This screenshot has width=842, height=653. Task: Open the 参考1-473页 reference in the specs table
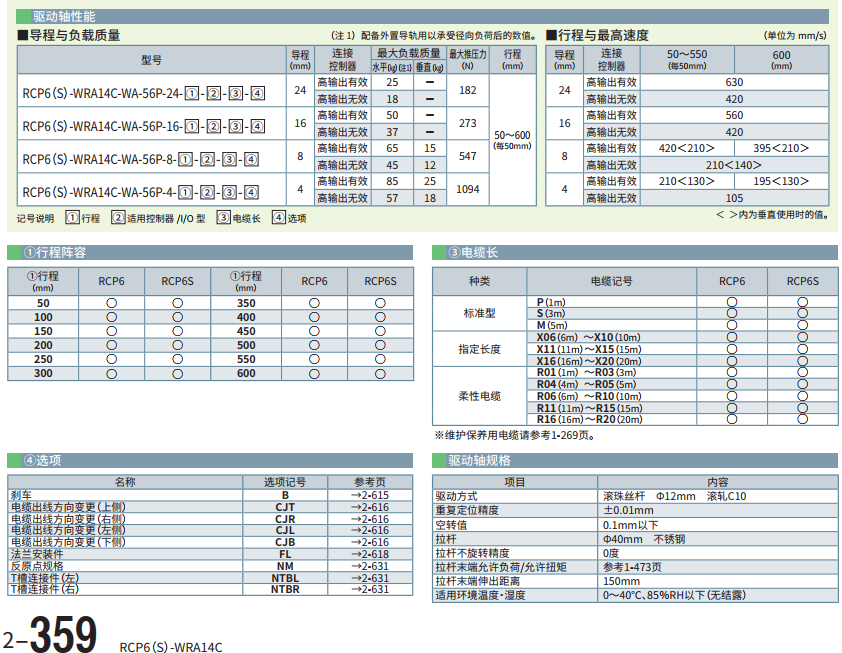(632, 567)
